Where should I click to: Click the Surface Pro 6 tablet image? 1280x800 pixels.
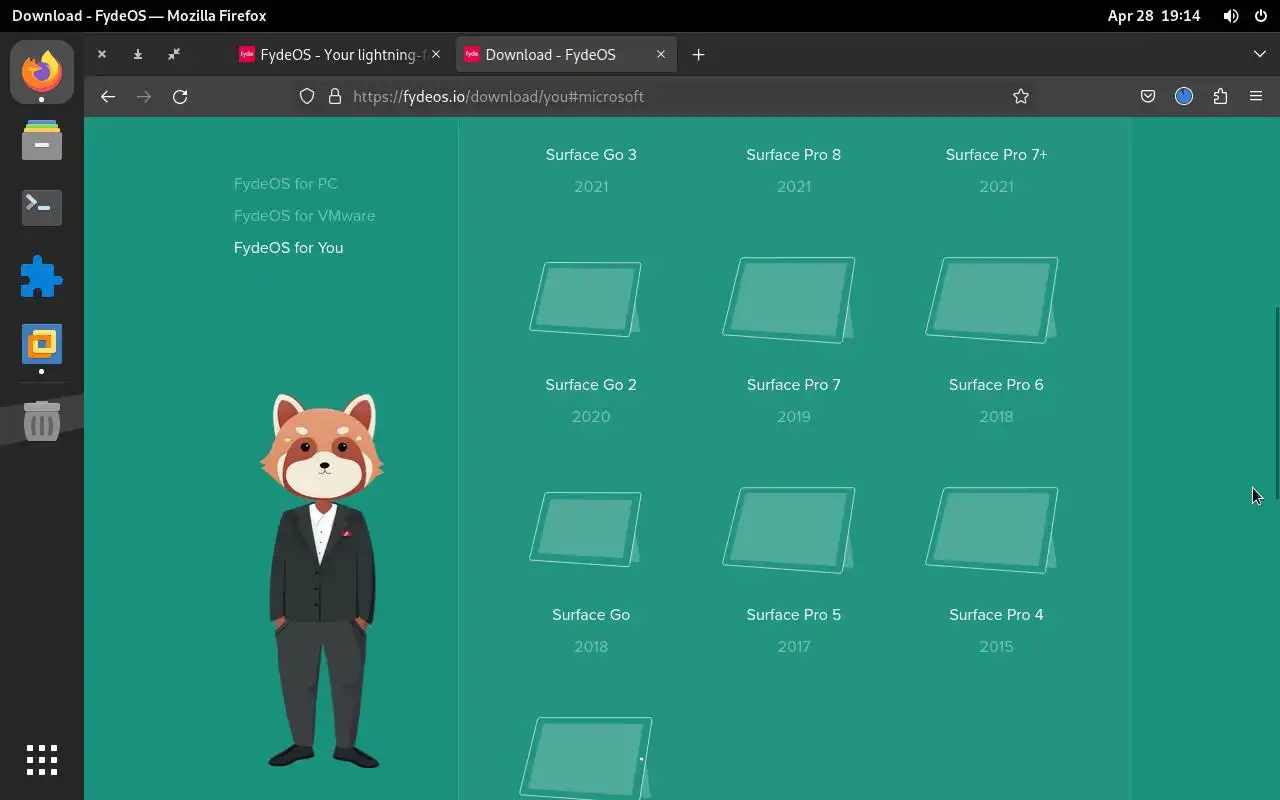(x=992, y=300)
